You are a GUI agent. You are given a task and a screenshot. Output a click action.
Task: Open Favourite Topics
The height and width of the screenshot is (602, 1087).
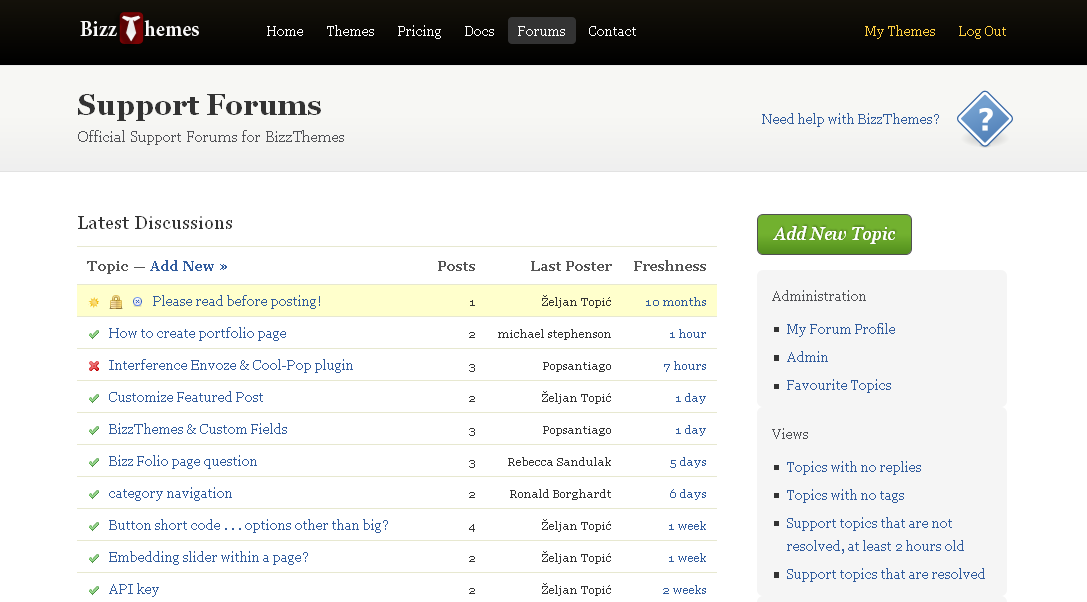(x=839, y=385)
